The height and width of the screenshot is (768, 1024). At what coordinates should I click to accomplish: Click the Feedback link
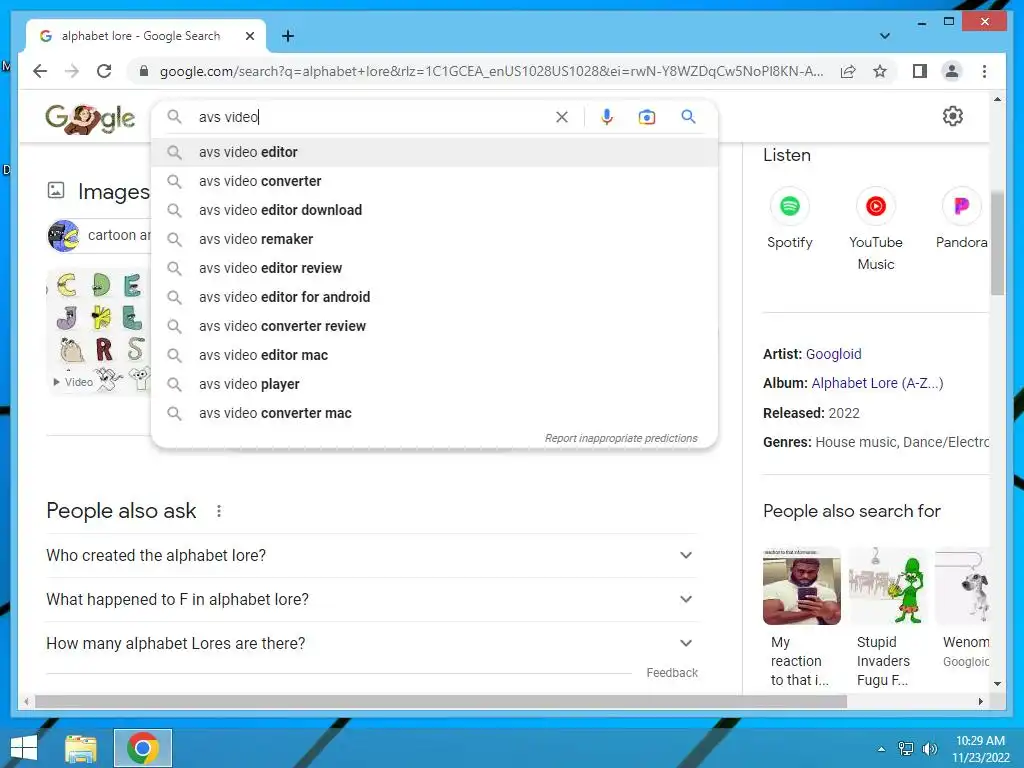pyautogui.click(x=672, y=673)
